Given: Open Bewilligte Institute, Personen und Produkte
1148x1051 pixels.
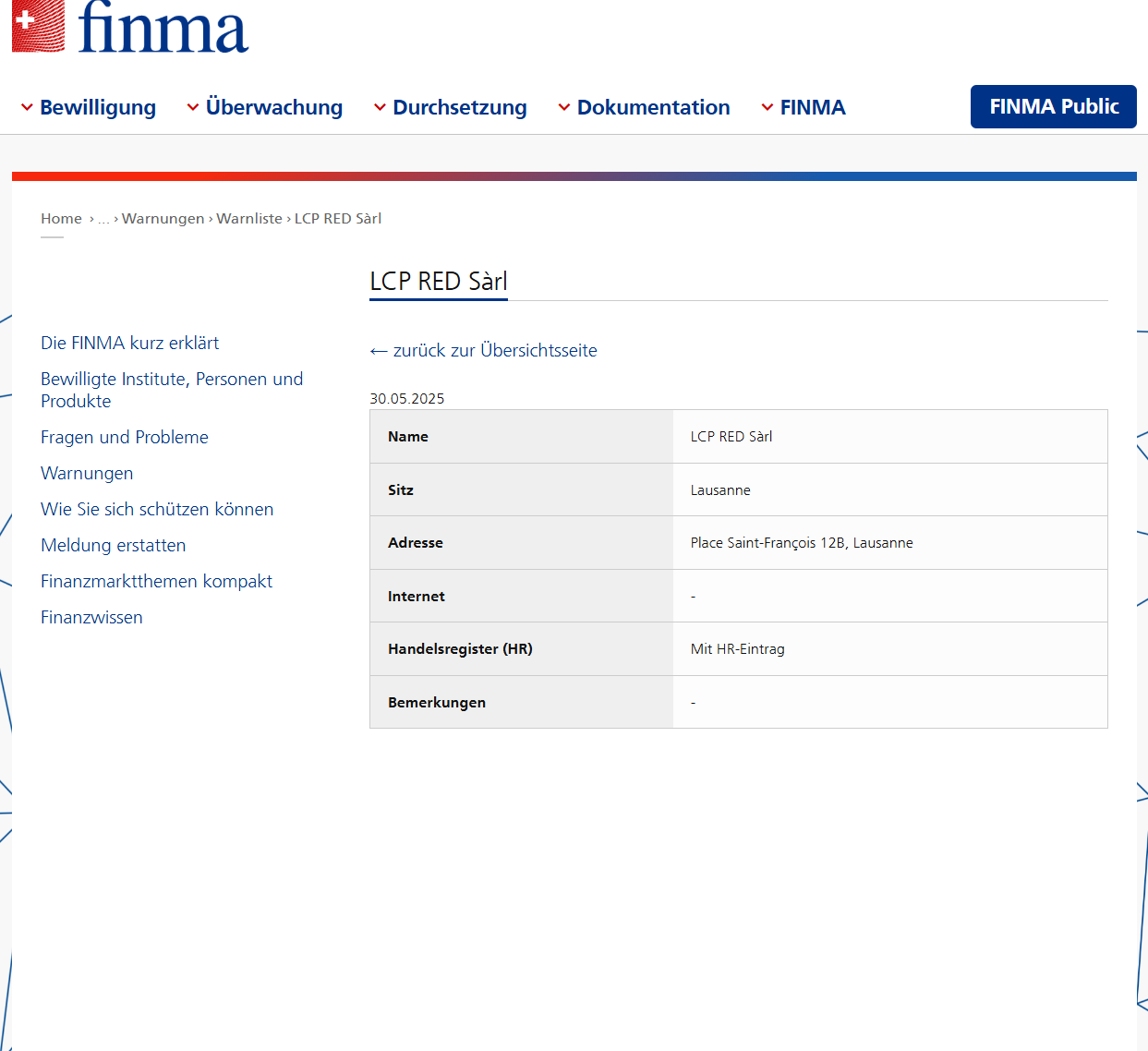Looking at the screenshot, I should point(172,390).
